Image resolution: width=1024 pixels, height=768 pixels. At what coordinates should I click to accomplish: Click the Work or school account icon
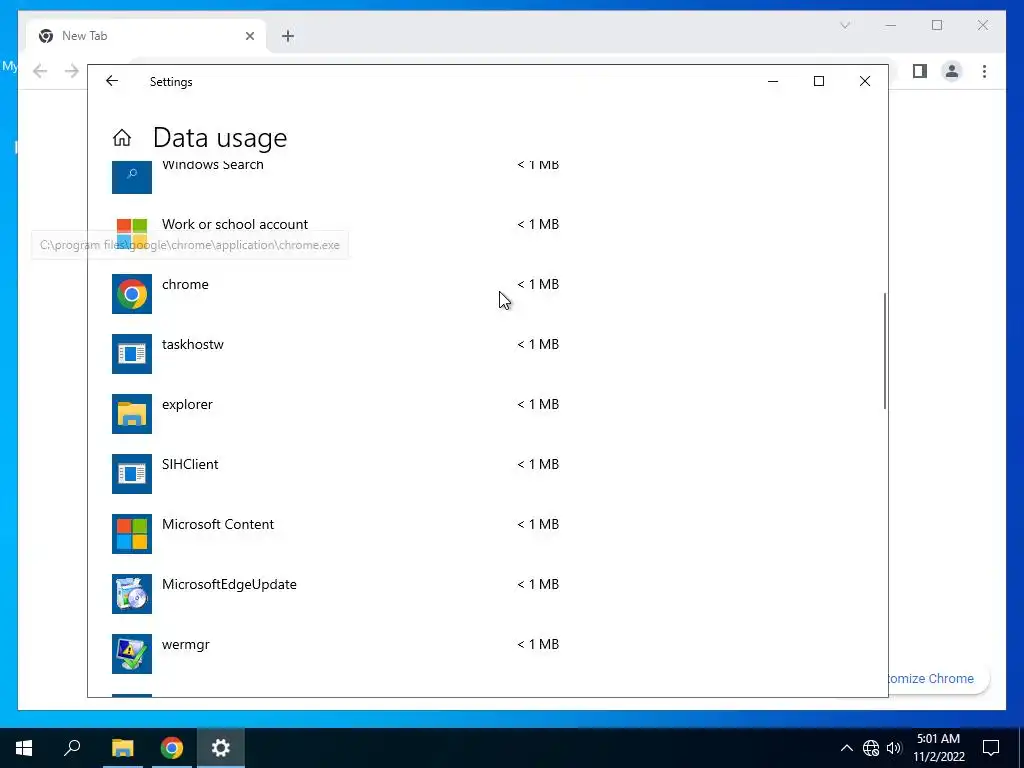point(132,234)
